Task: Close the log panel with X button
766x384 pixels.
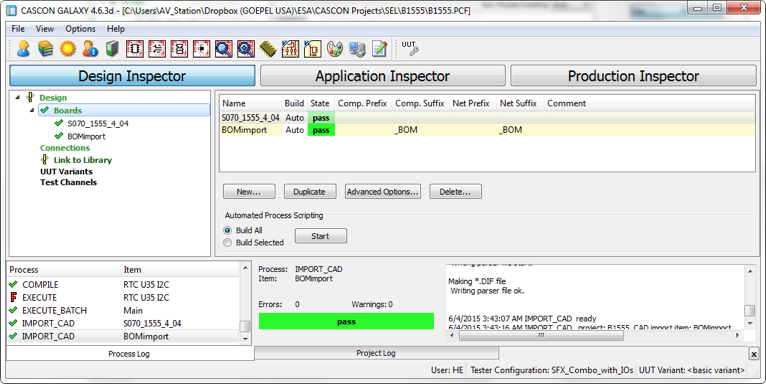Action: pos(753,354)
